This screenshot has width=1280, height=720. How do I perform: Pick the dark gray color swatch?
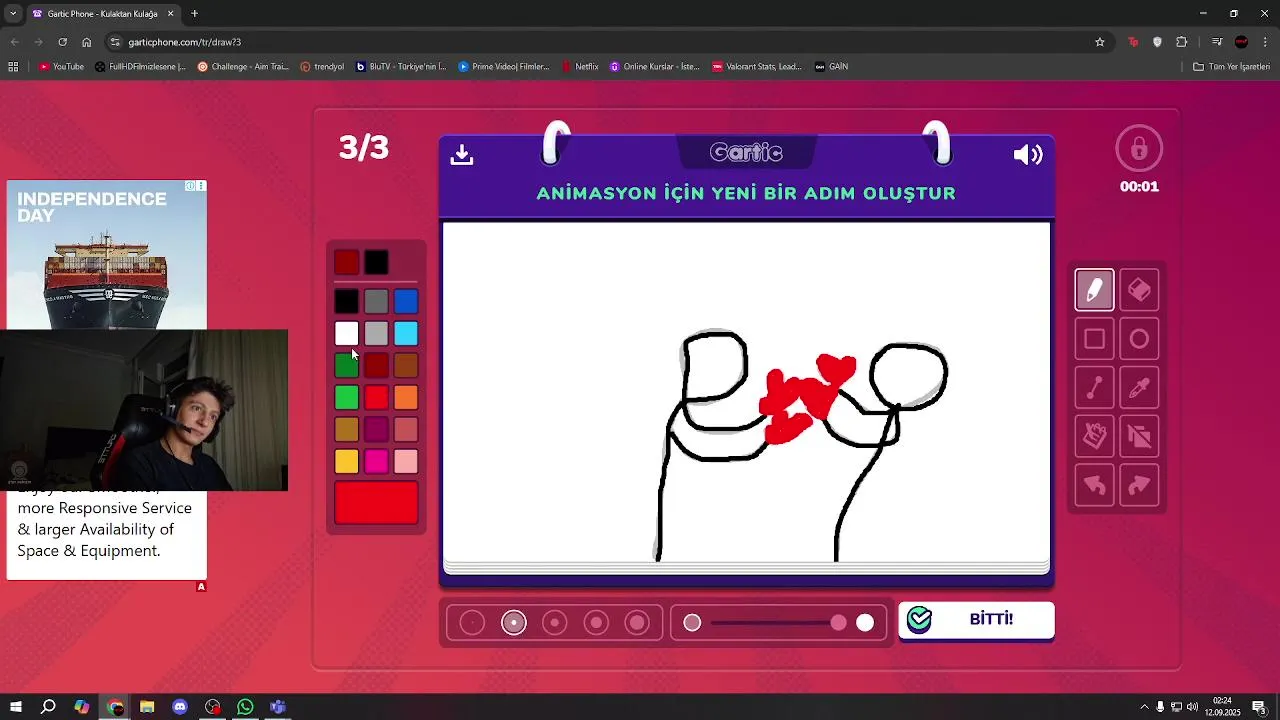click(376, 301)
